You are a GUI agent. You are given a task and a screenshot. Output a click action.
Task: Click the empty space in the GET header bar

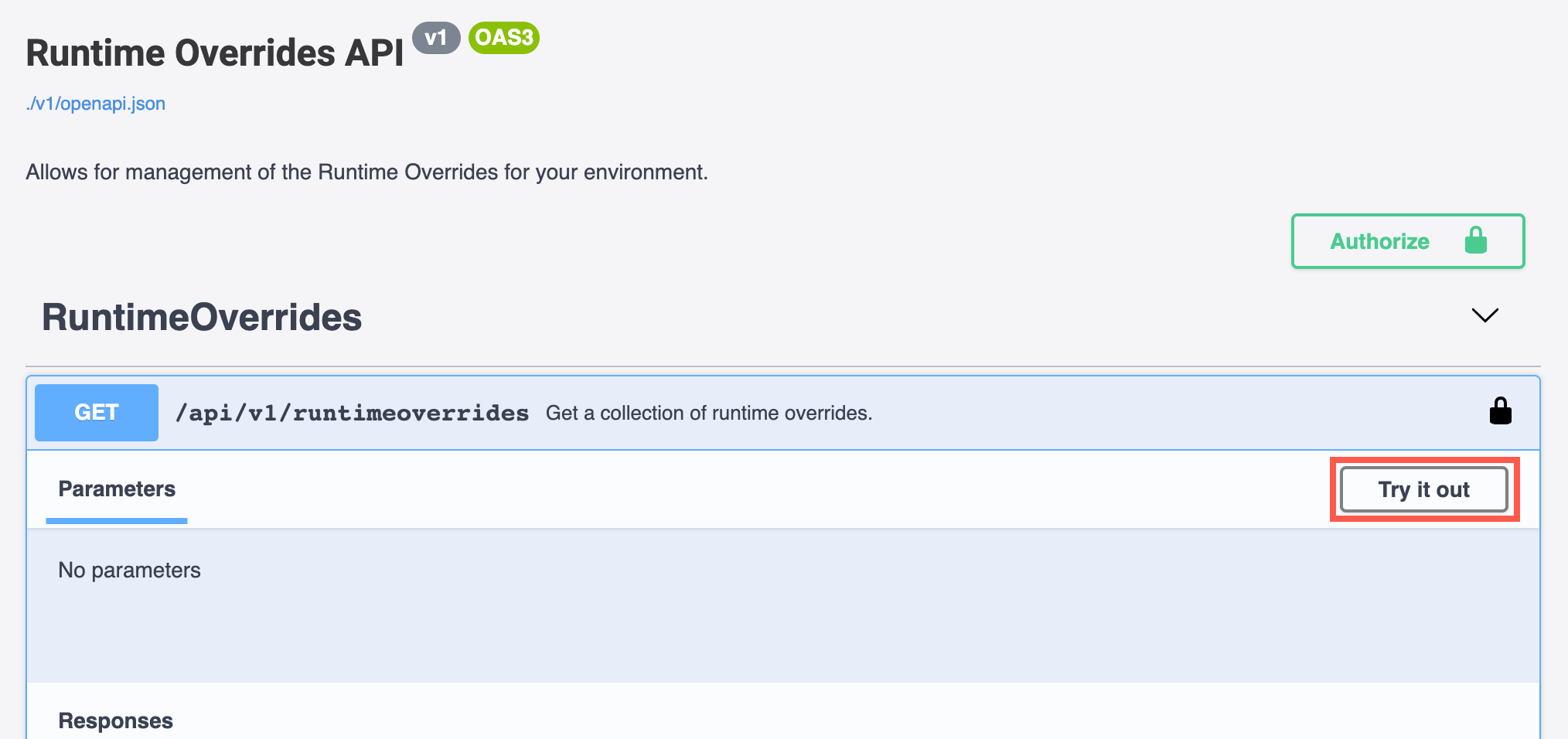click(x=1160, y=414)
